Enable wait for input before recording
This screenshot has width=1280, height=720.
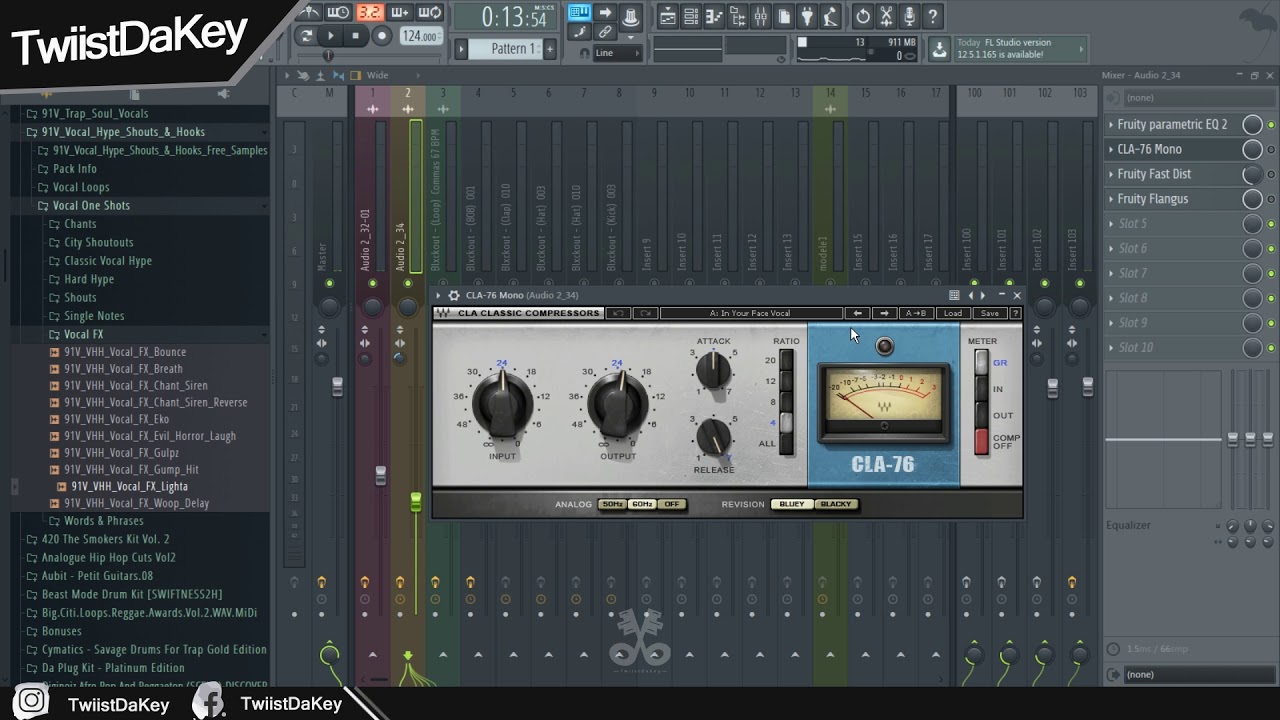(339, 13)
